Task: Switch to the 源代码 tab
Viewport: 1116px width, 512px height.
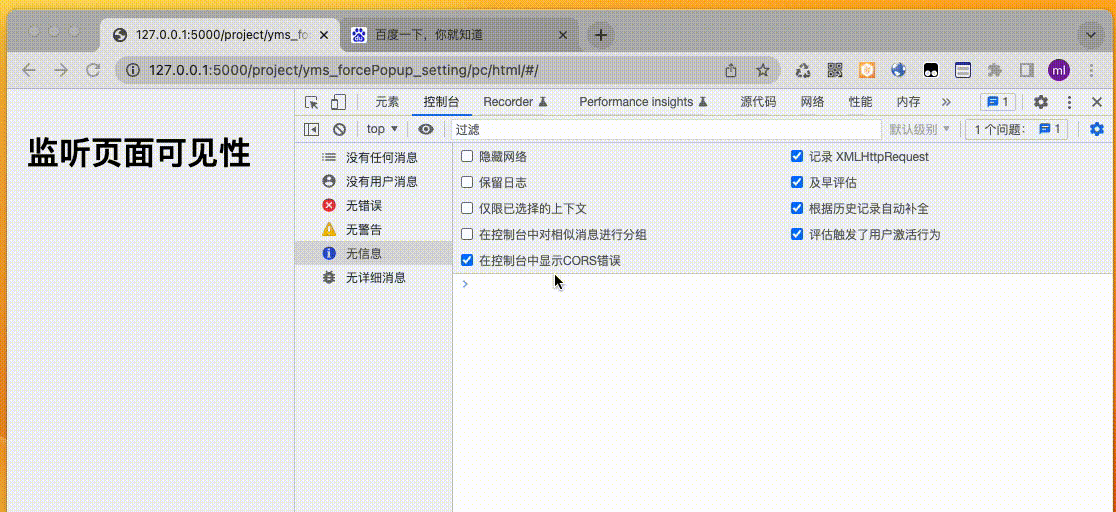Action: 758,102
